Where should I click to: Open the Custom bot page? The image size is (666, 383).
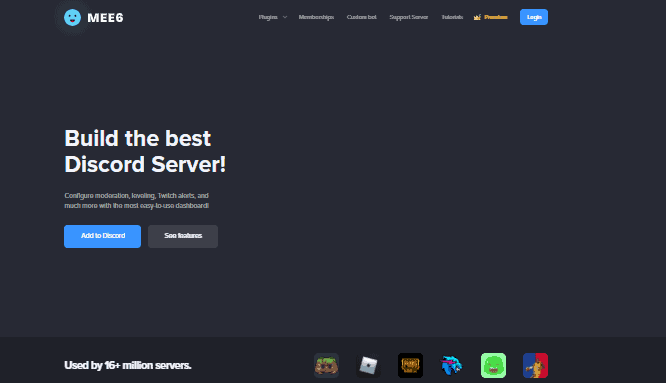[361, 17]
